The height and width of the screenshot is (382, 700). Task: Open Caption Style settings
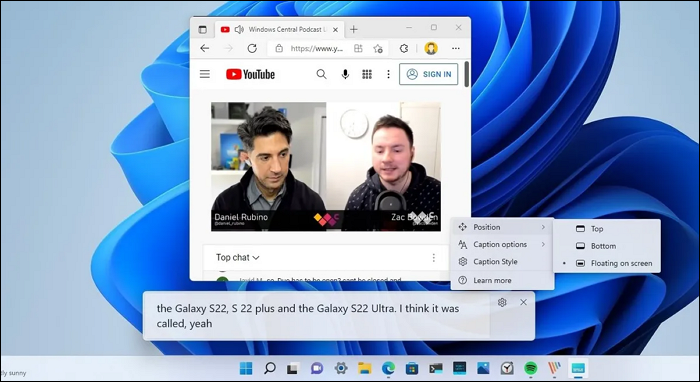[x=502, y=262]
